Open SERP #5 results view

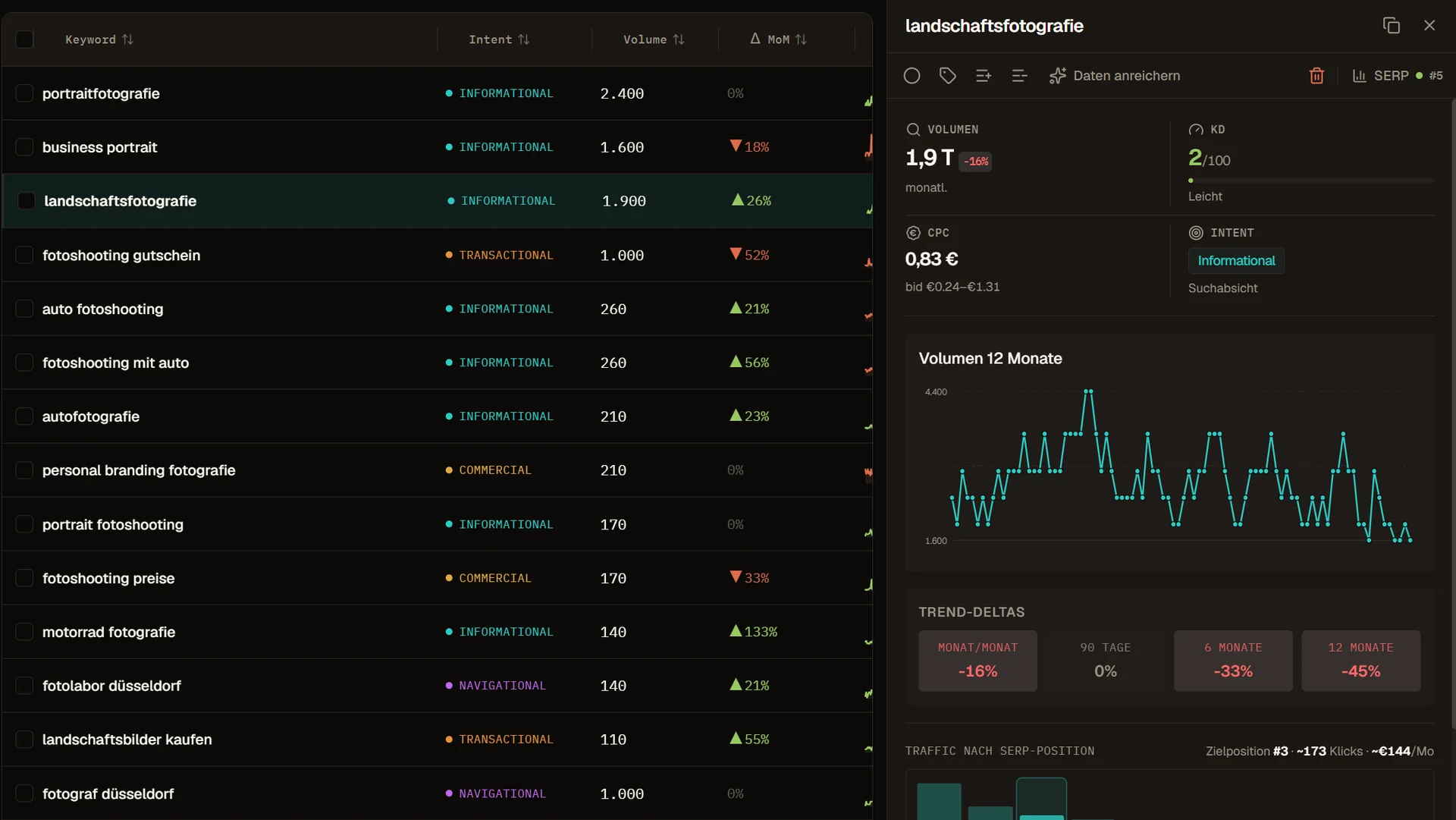click(1397, 76)
